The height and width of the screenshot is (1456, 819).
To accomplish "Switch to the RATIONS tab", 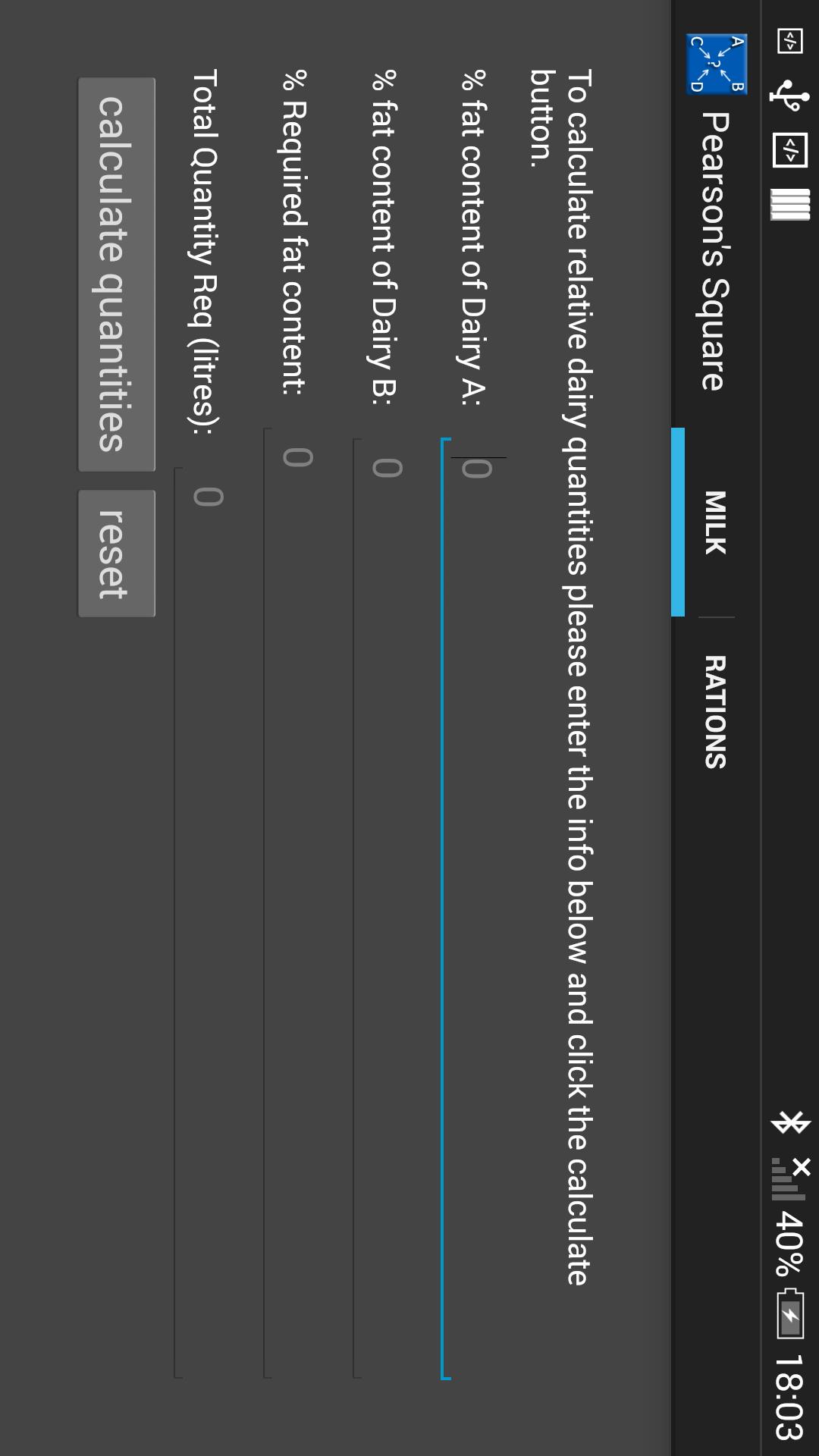I will coord(715,712).
